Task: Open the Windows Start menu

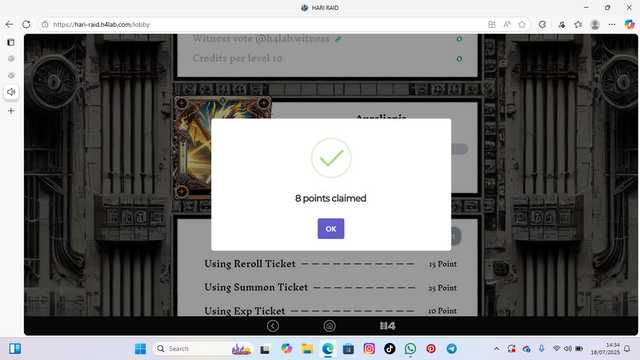Action: click(140, 349)
